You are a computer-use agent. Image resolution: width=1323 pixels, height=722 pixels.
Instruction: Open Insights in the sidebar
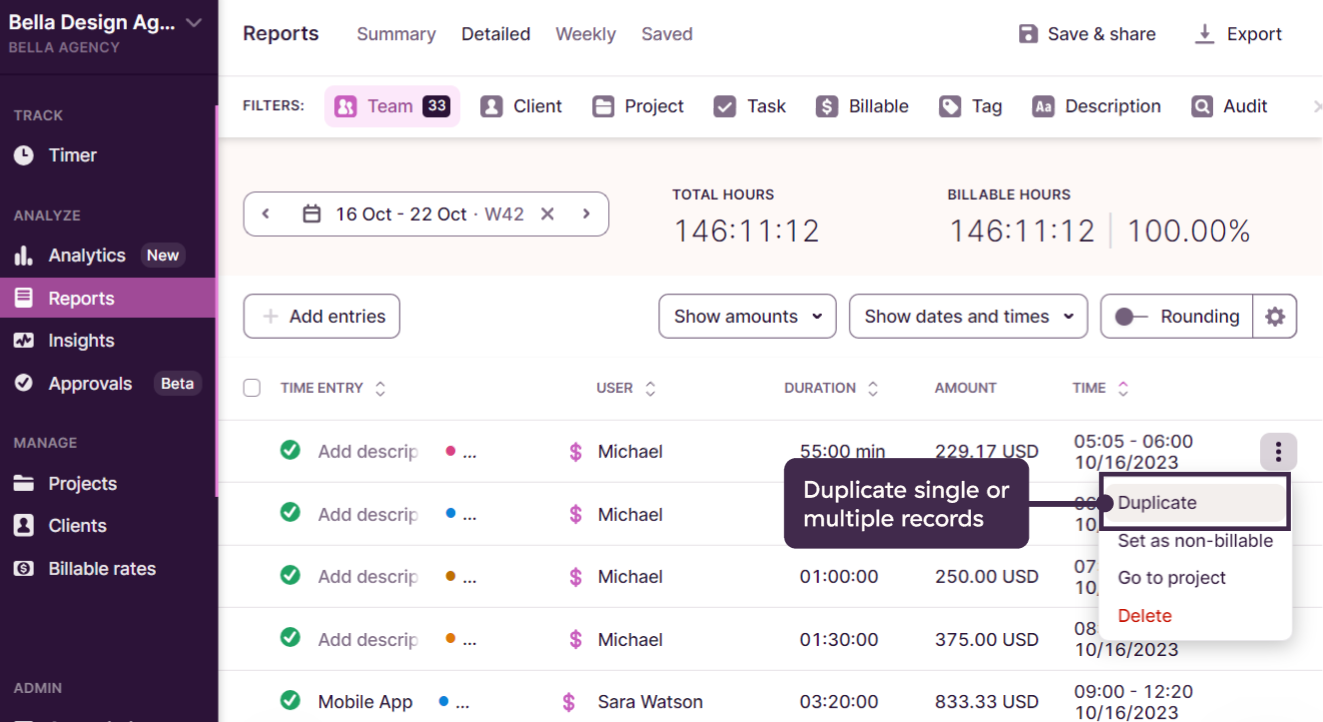click(81, 341)
